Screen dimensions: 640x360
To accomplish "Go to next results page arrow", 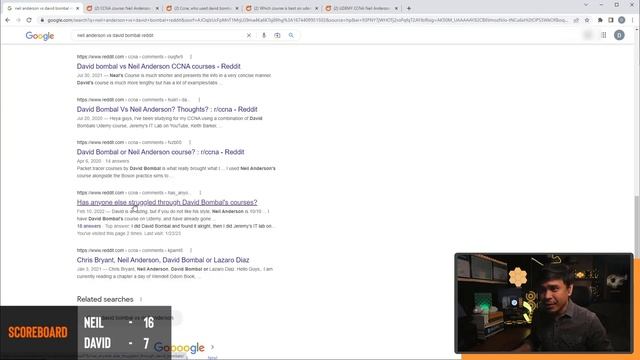I will tap(212, 347).
